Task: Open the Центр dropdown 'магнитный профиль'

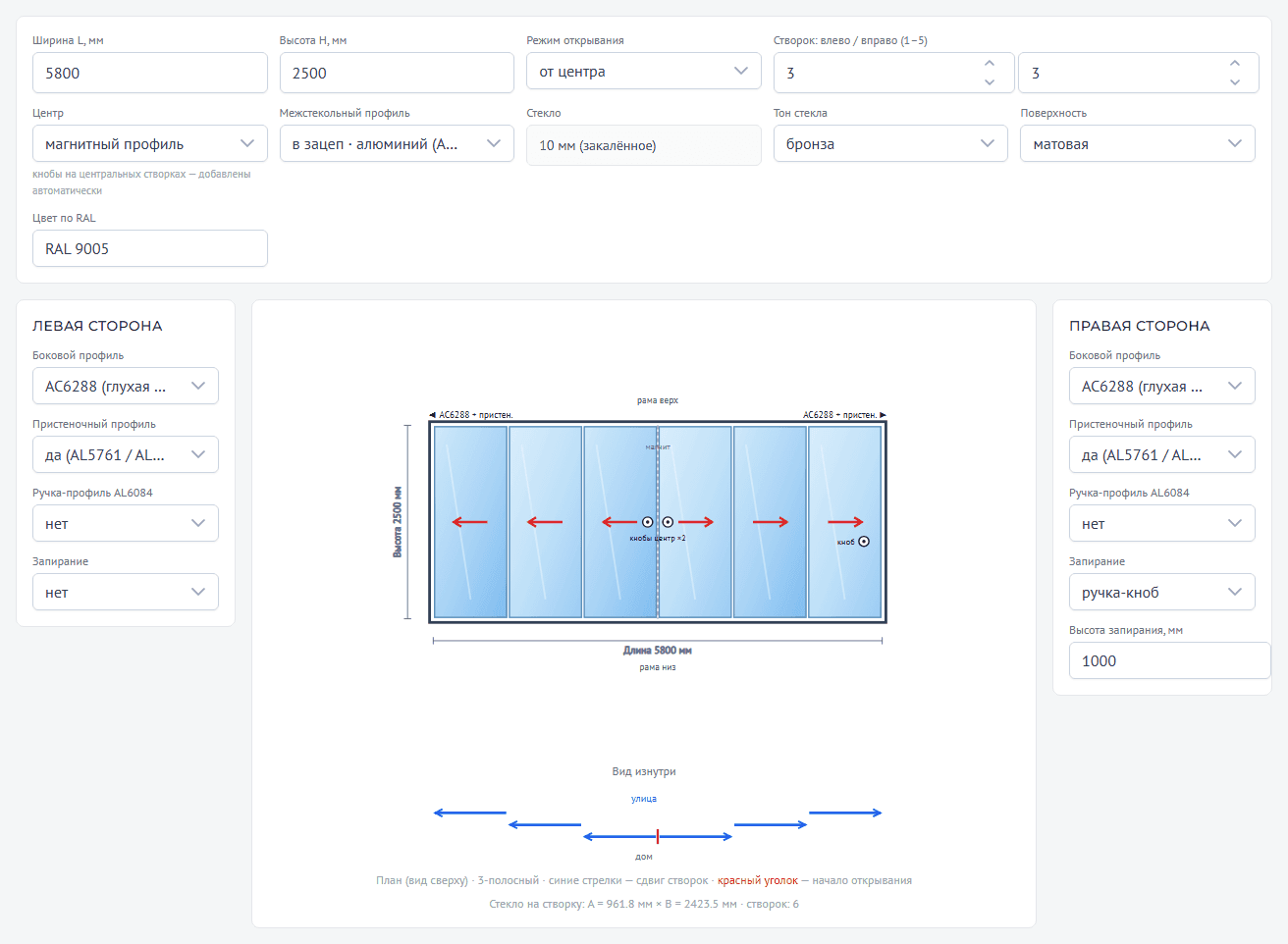Action: click(149, 143)
